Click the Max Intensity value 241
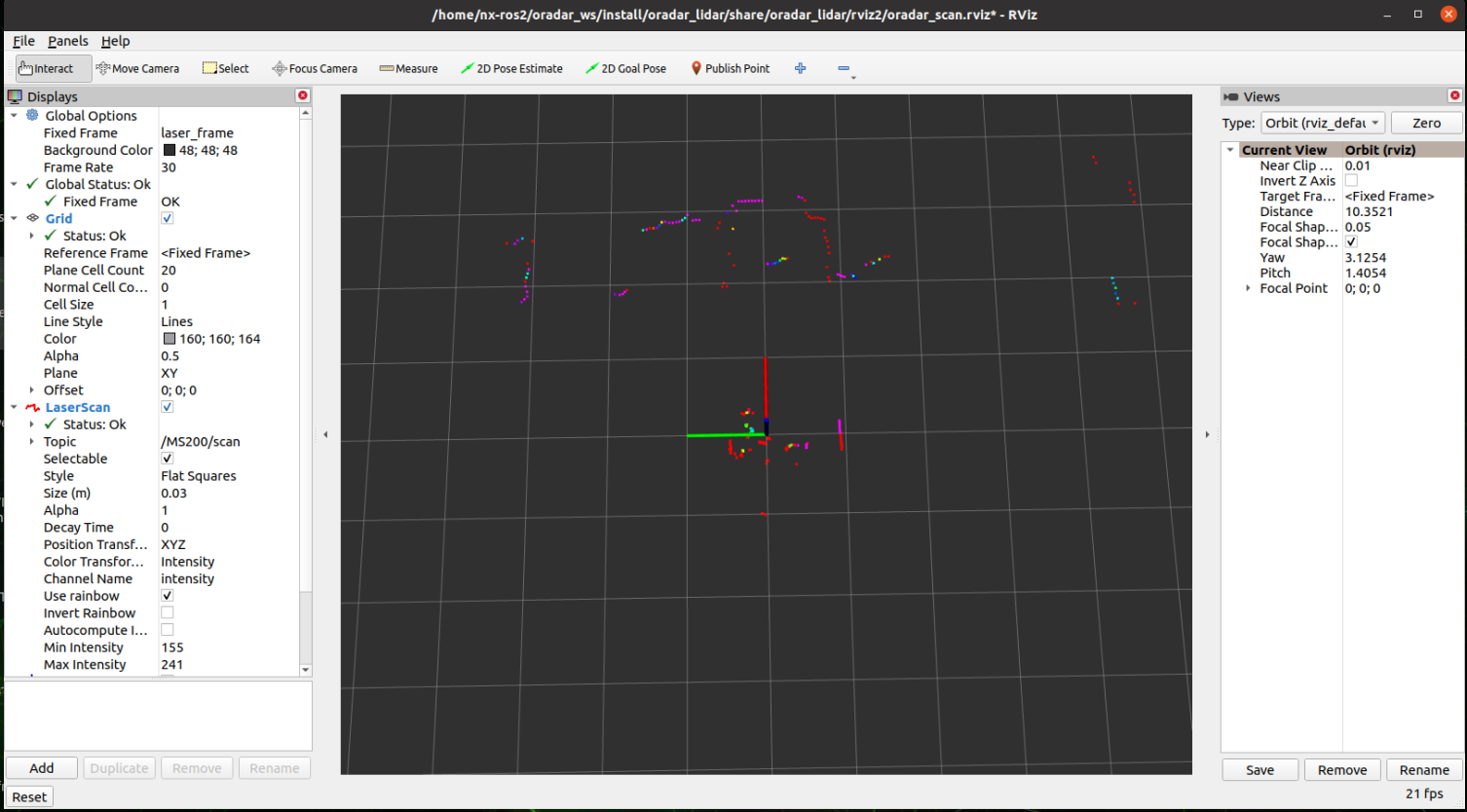Image resolution: width=1467 pixels, height=812 pixels. [x=171, y=665]
